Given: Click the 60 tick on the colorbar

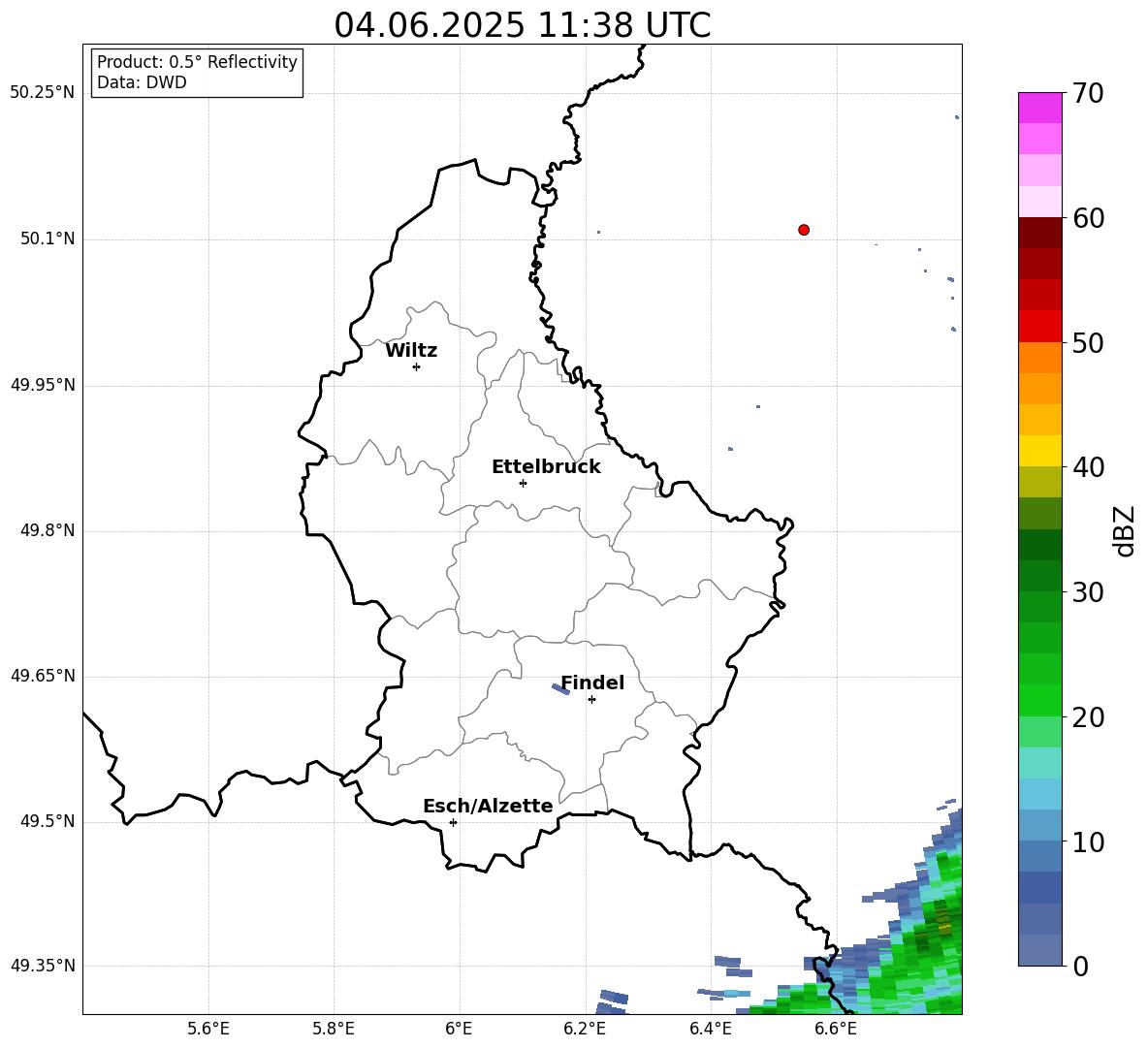Looking at the screenshot, I should pos(1089,218).
